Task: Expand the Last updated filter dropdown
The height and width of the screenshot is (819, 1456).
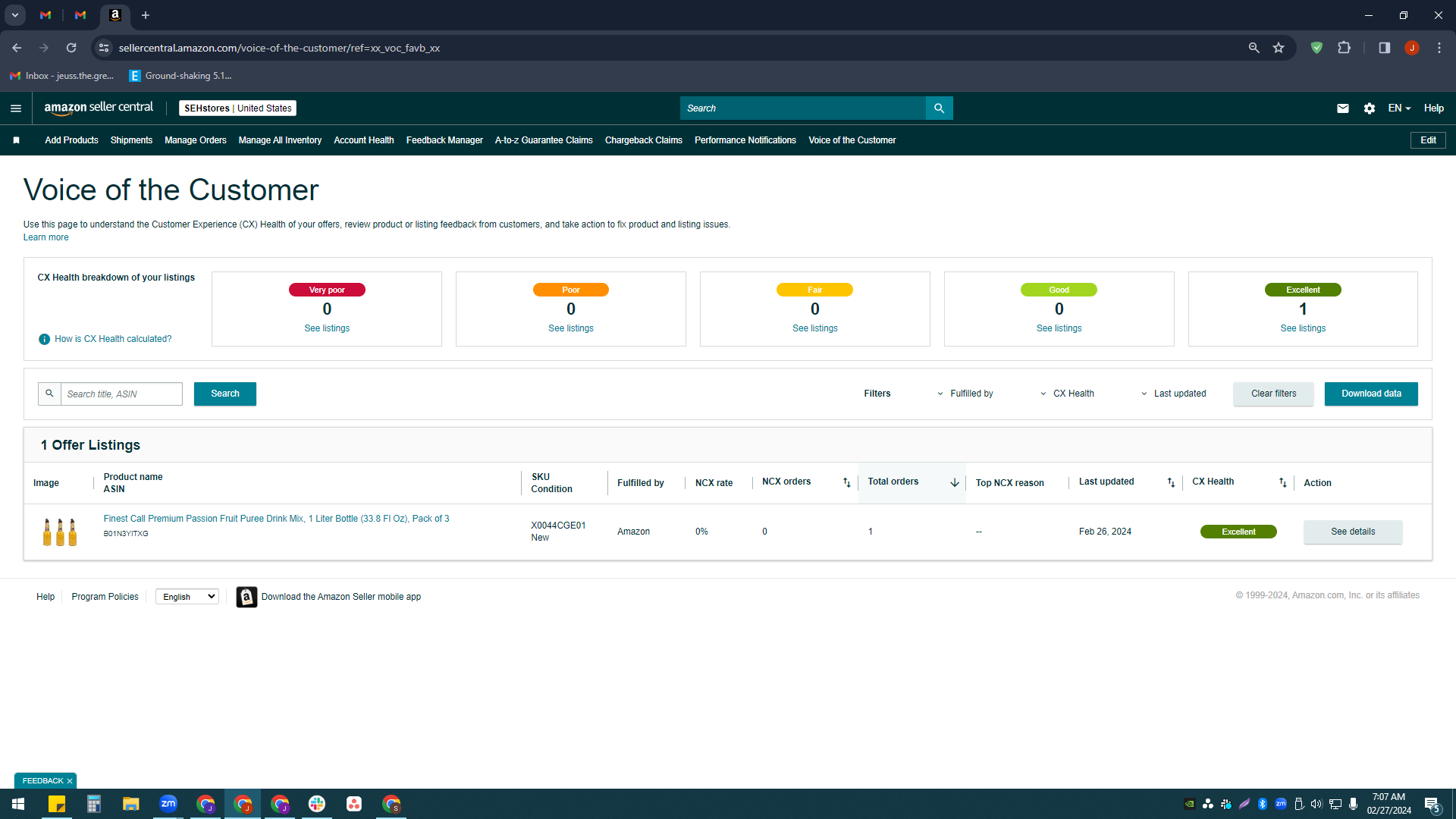Action: pos(1173,394)
